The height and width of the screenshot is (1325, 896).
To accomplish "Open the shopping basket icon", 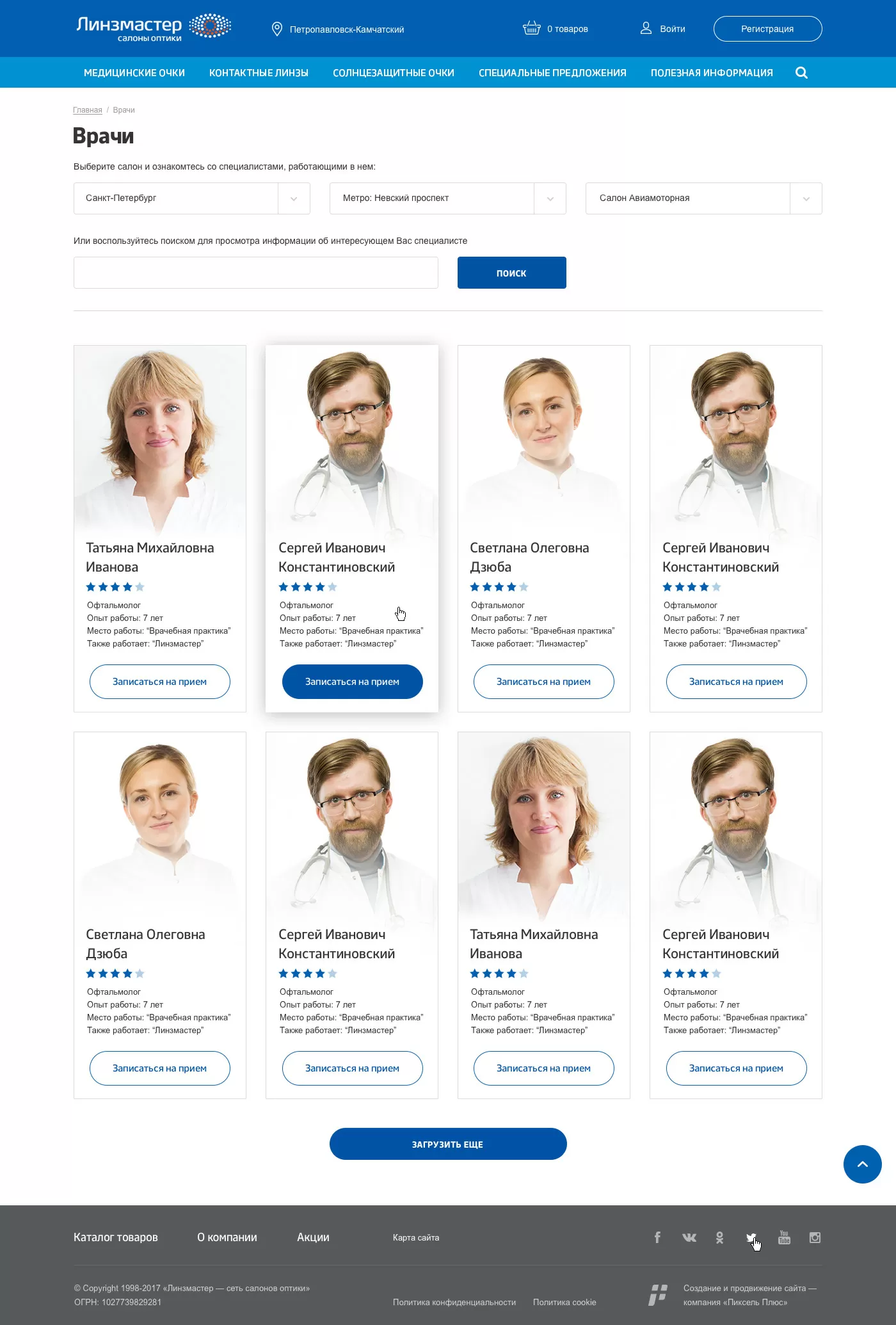I will pos(532,28).
